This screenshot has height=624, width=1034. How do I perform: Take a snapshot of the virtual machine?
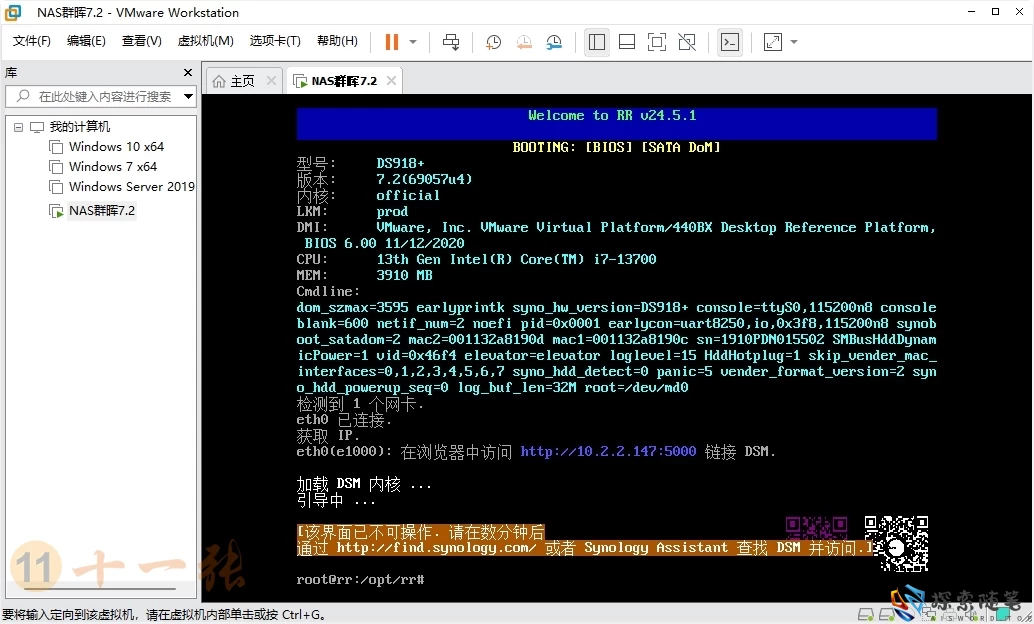pos(492,42)
